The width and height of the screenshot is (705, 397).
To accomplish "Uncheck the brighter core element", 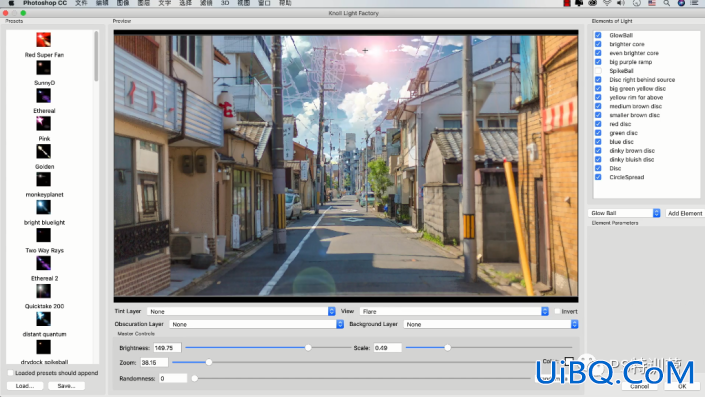I will (x=598, y=44).
